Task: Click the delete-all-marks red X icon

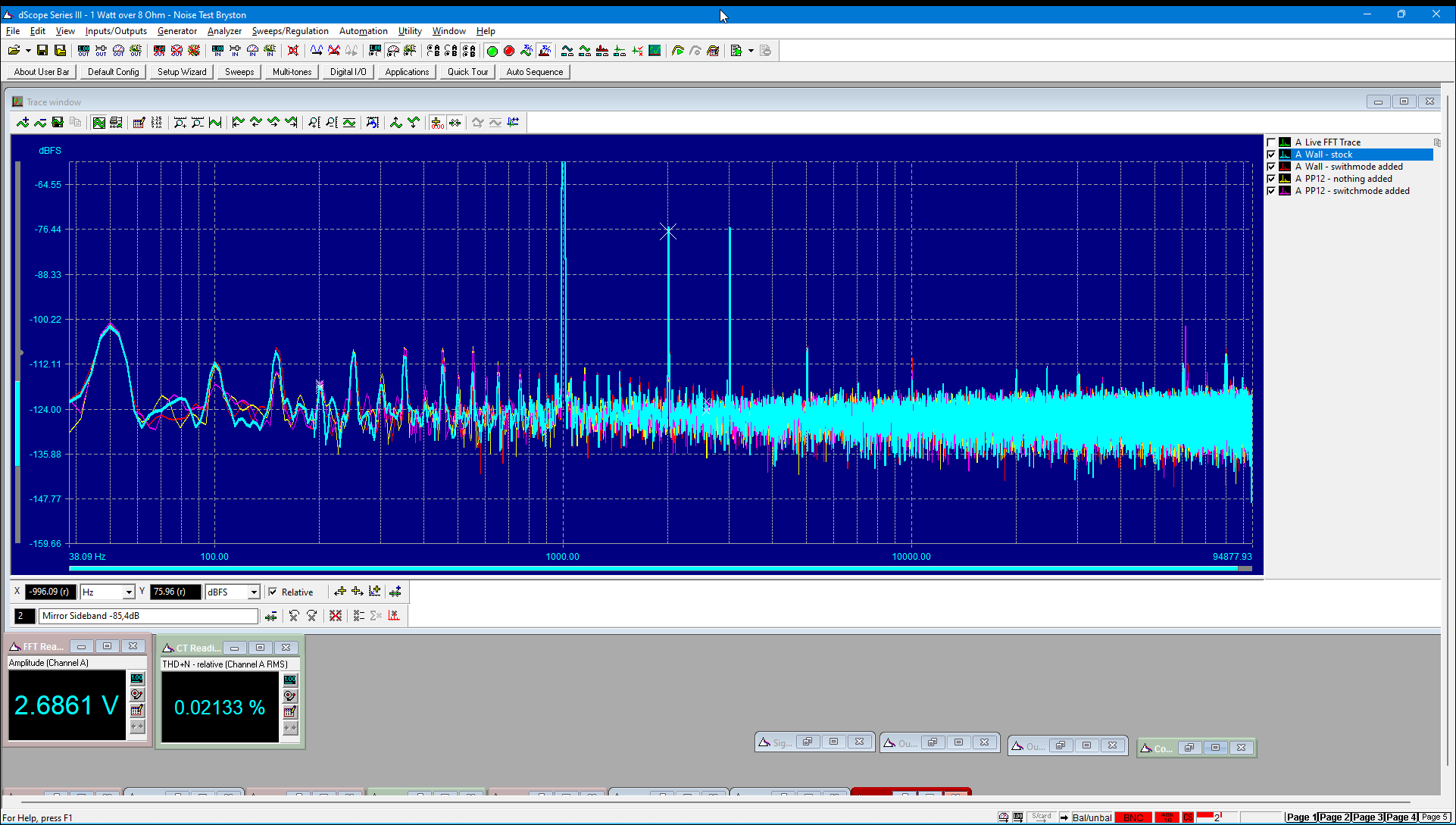Action: (x=336, y=616)
